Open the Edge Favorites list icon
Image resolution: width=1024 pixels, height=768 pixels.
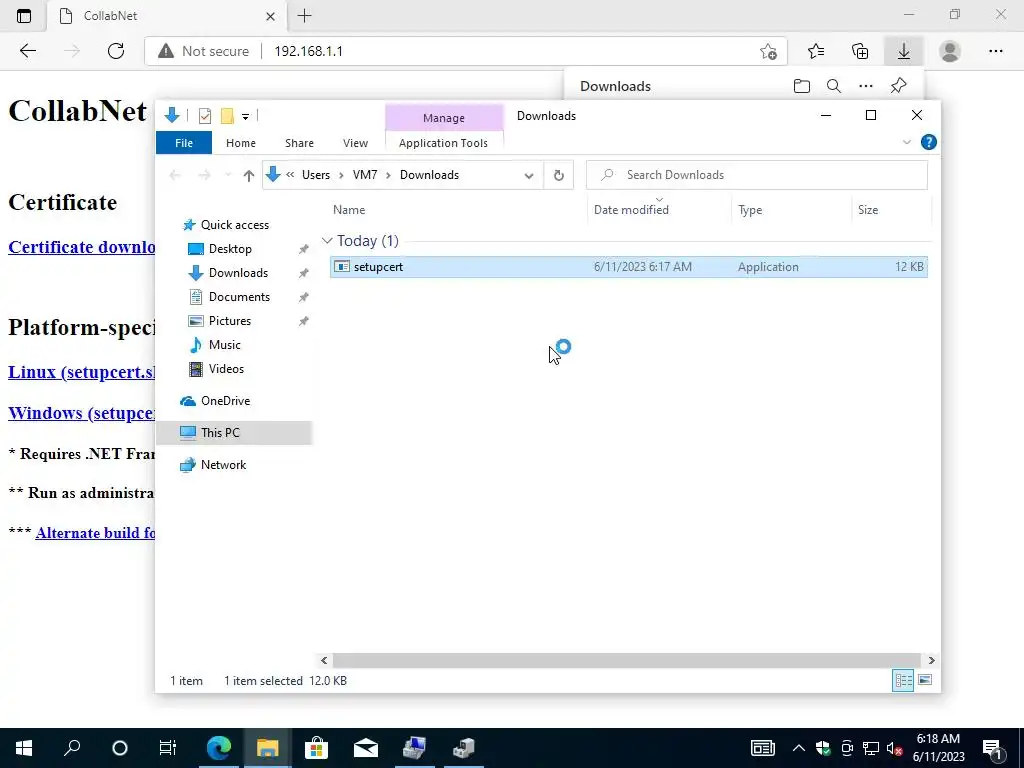(816, 51)
